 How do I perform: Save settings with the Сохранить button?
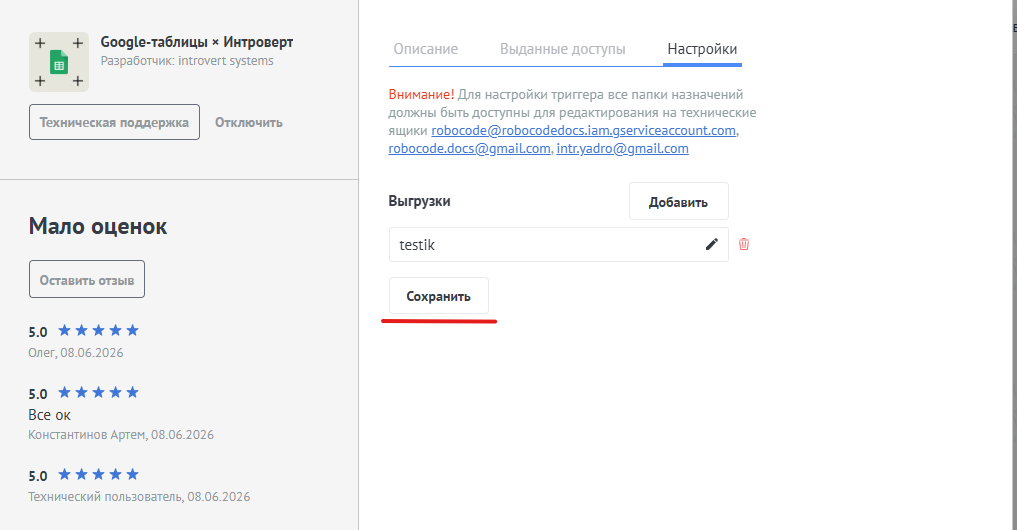tap(438, 296)
